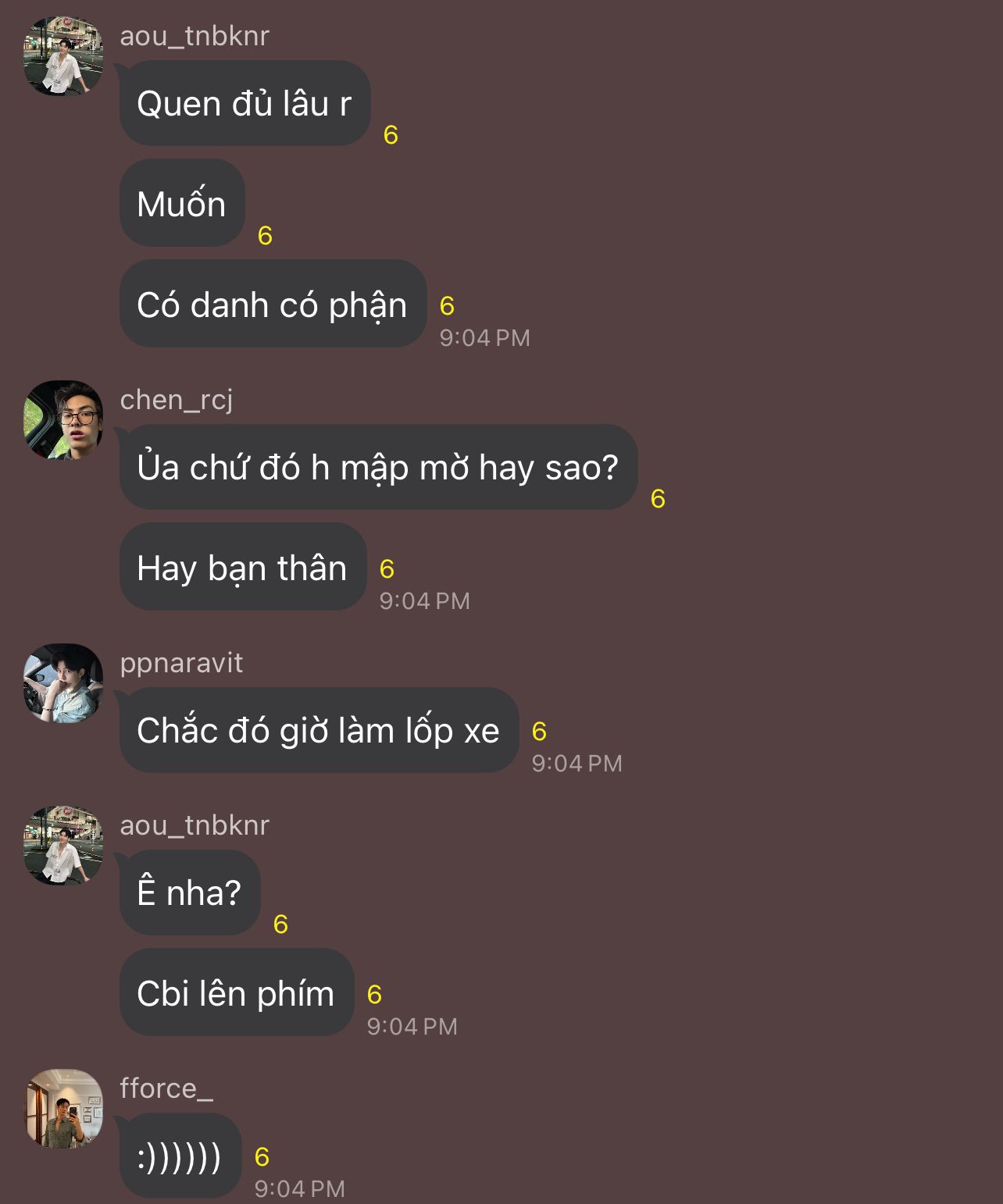Open the chen_rcj username label
1003x1204 pixels.
click(177, 400)
